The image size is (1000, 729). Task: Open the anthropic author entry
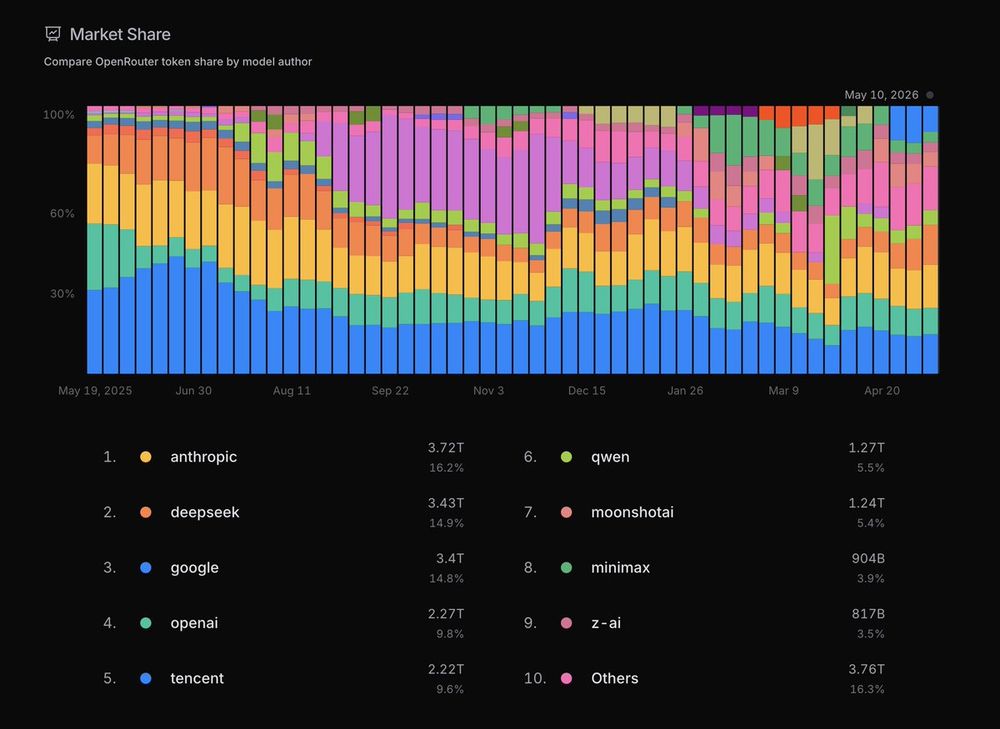coord(203,457)
